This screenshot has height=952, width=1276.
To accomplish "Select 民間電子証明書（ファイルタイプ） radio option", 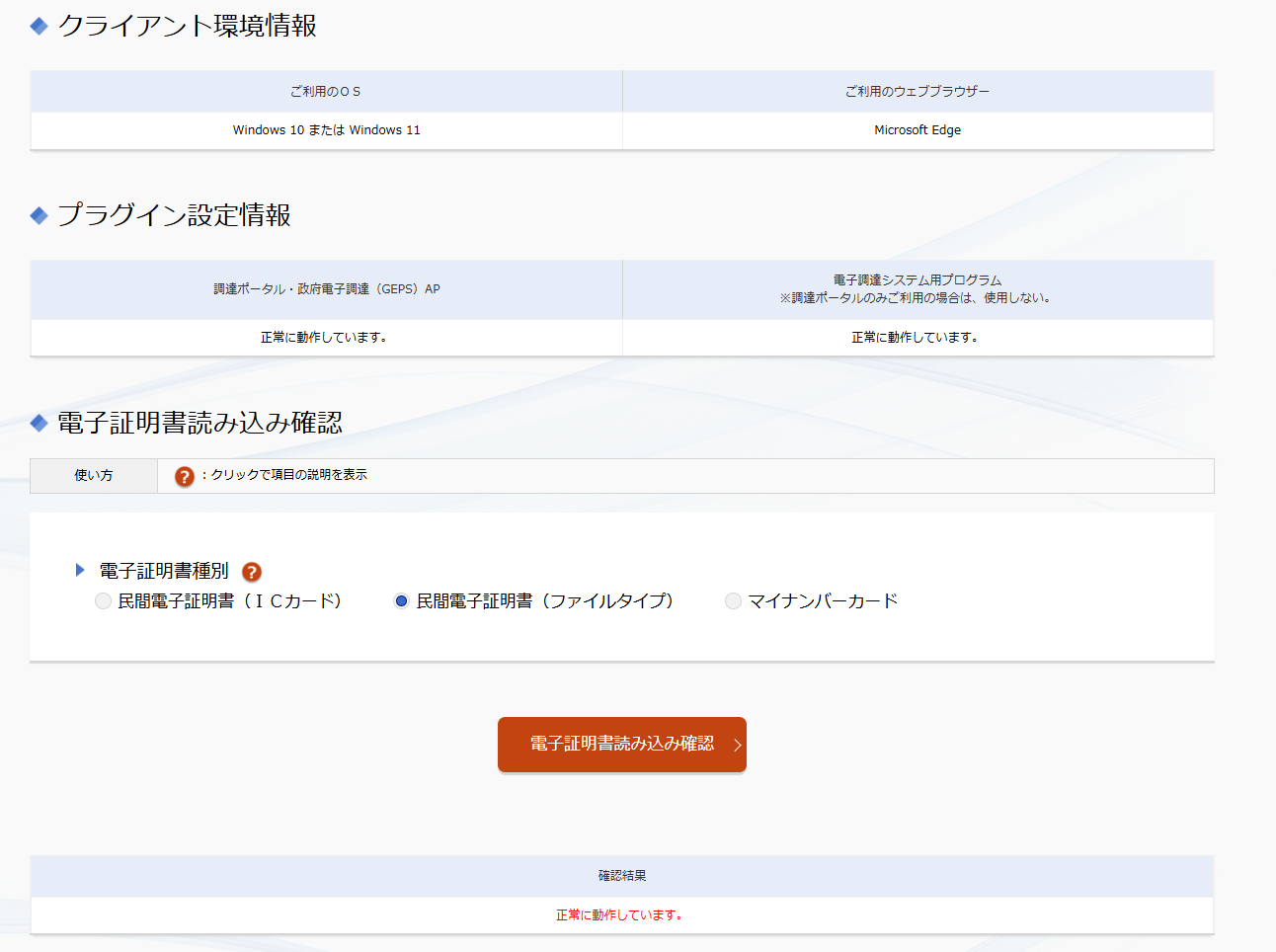I will (x=401, y=601).
